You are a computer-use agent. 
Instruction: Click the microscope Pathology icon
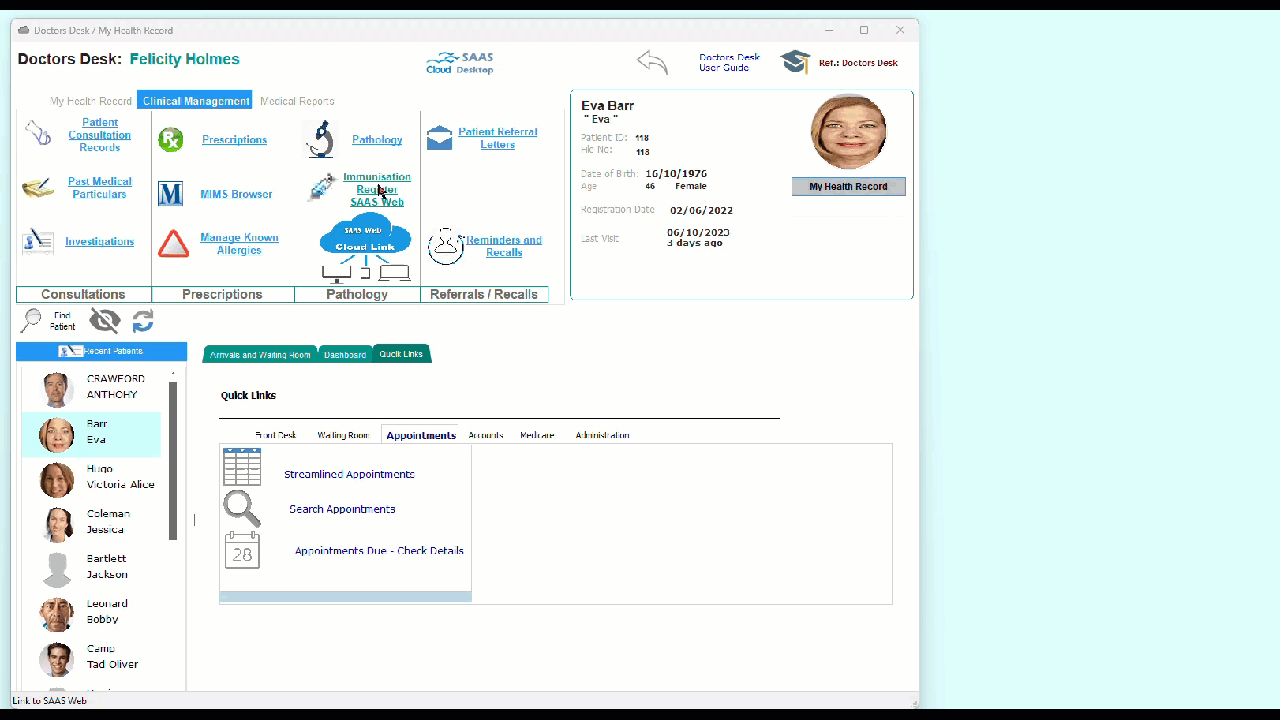[320, 140]
